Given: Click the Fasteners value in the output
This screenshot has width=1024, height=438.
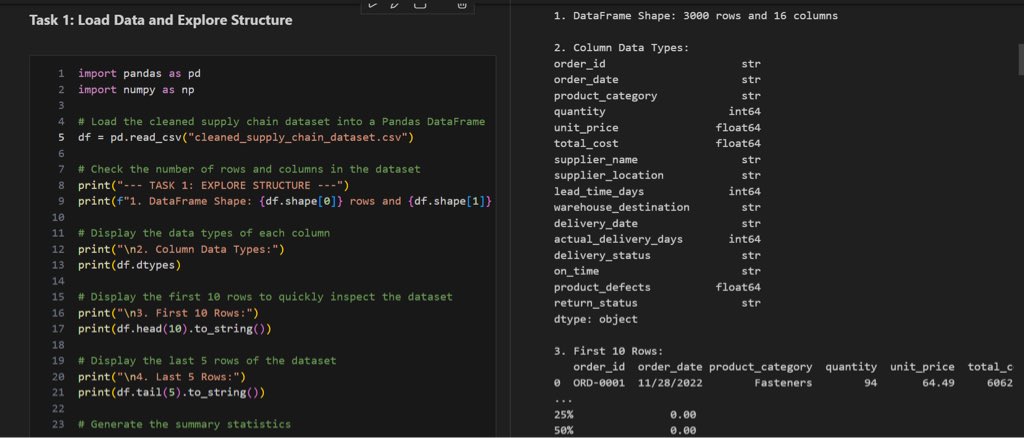Looking at the screenshot, I should 783,383.
